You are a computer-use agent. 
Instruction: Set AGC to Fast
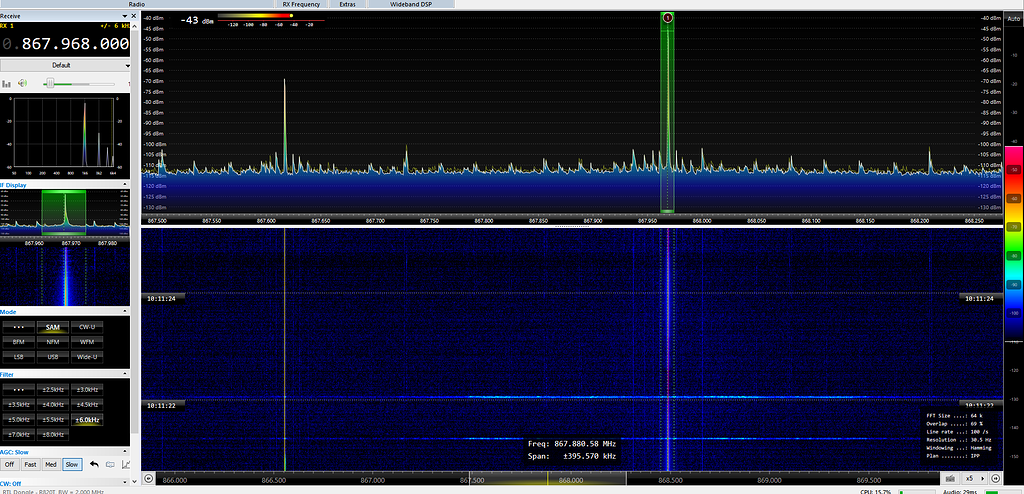pos(30,464)
